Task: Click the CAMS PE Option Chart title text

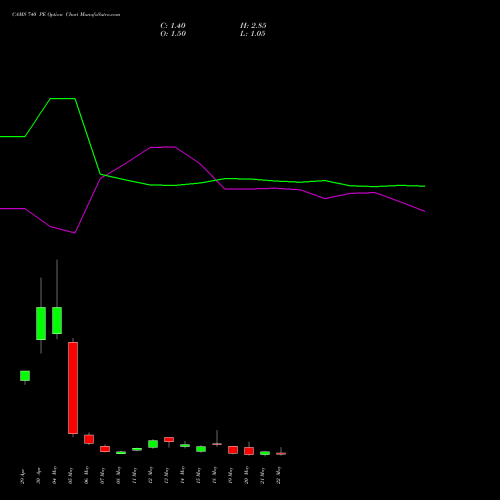Action: pos(66,15)
